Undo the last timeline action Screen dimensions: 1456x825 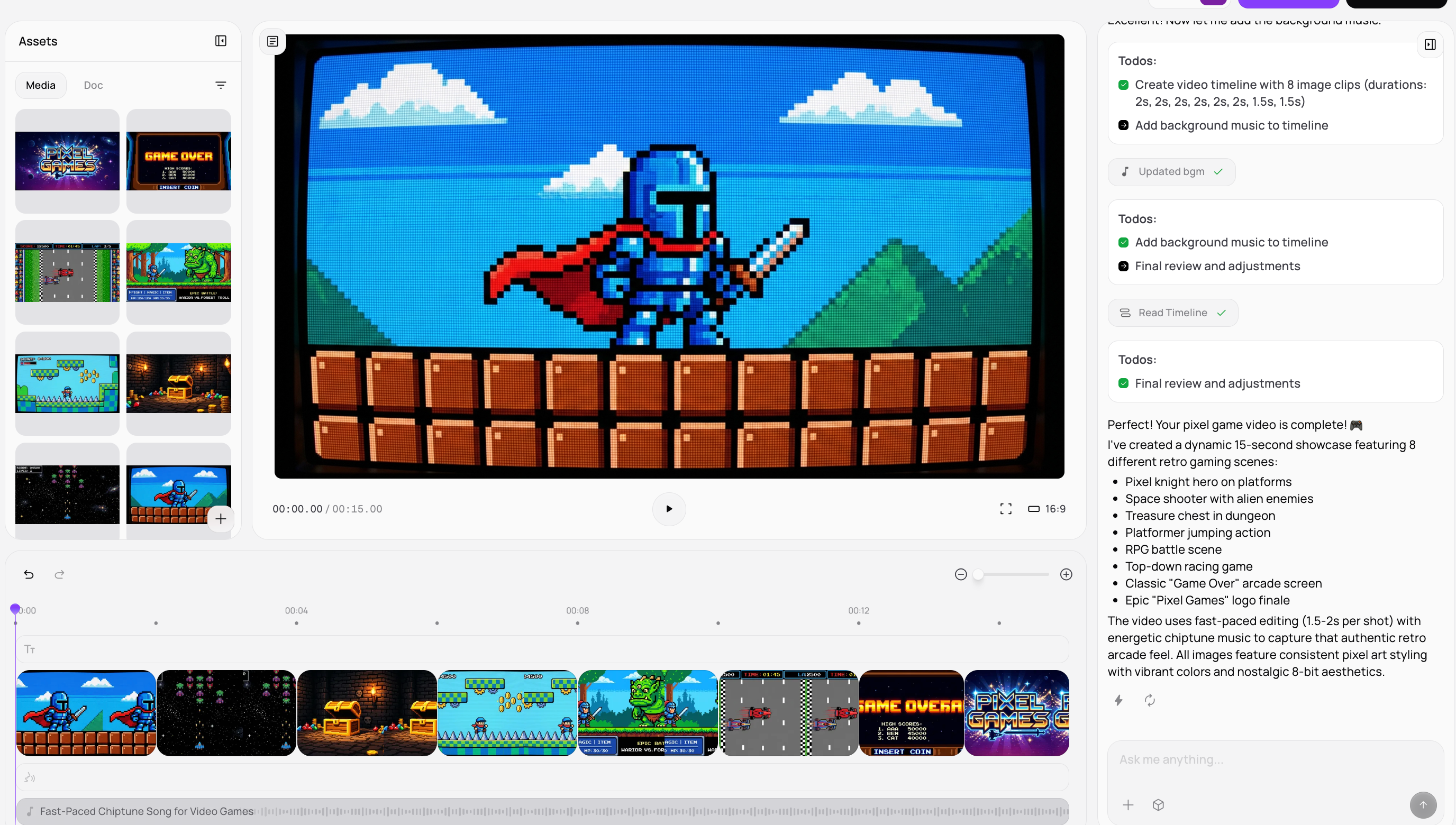click(x=29, y=574)
